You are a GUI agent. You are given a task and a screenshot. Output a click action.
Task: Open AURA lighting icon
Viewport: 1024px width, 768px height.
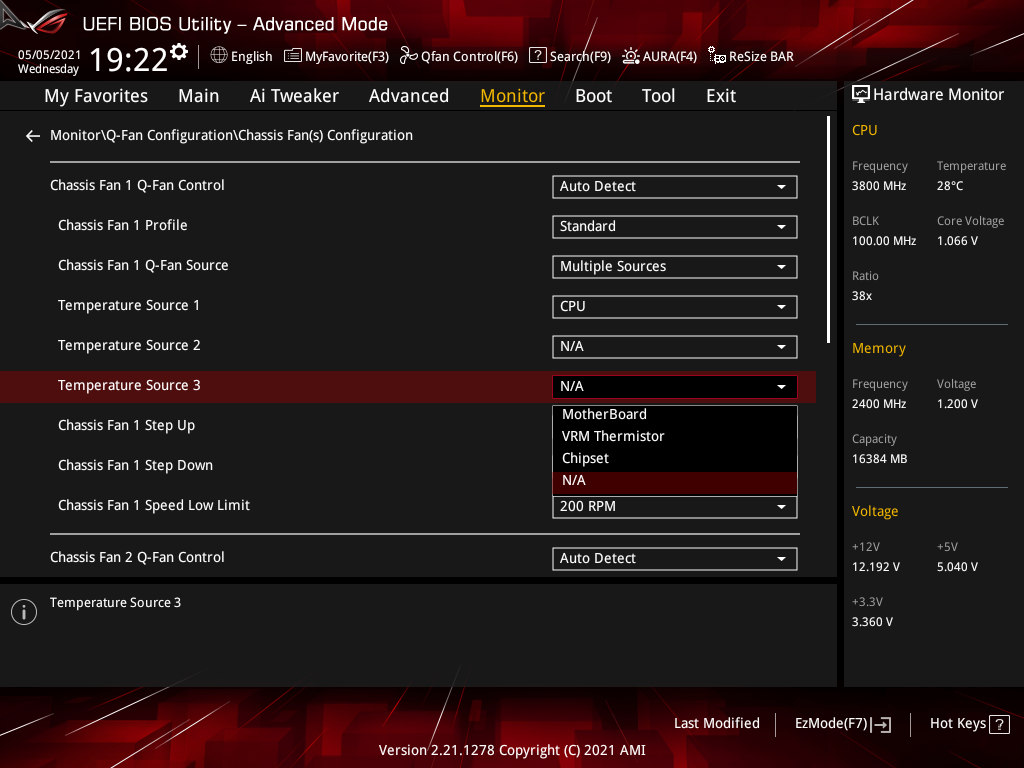[630, 56]
